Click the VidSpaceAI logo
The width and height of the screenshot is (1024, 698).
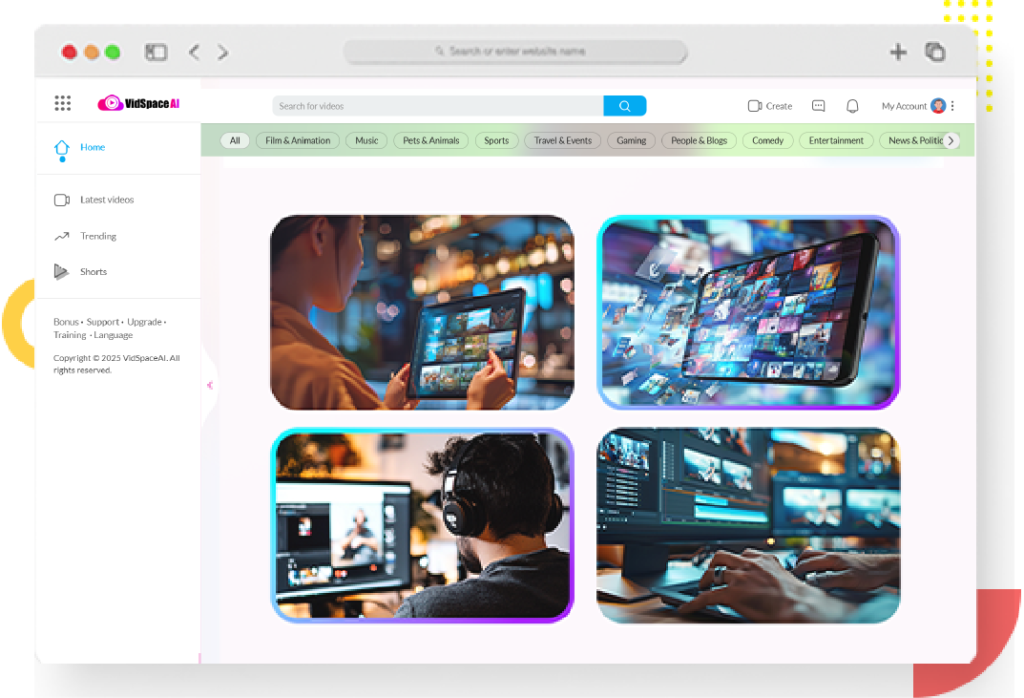coord(138,103)
